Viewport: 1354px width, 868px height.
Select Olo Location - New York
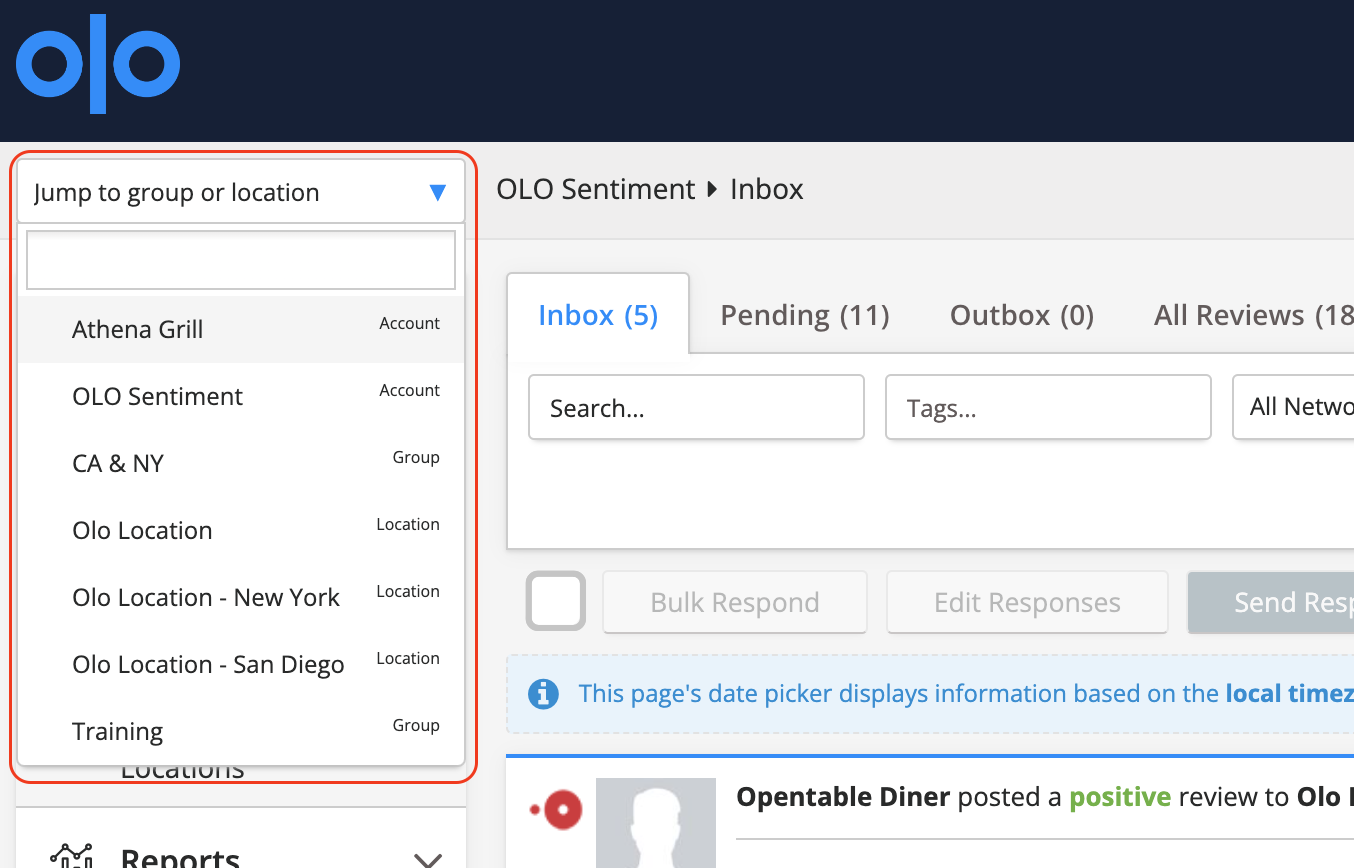pyautogui.click(x=241, y=597)
